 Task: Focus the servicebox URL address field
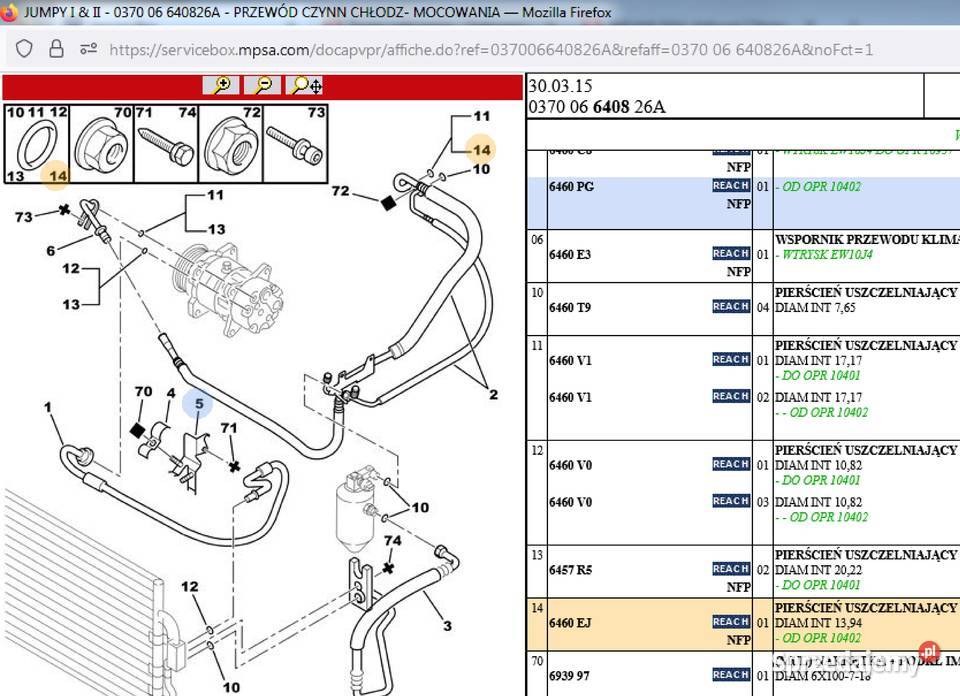(x=490, y=49)
